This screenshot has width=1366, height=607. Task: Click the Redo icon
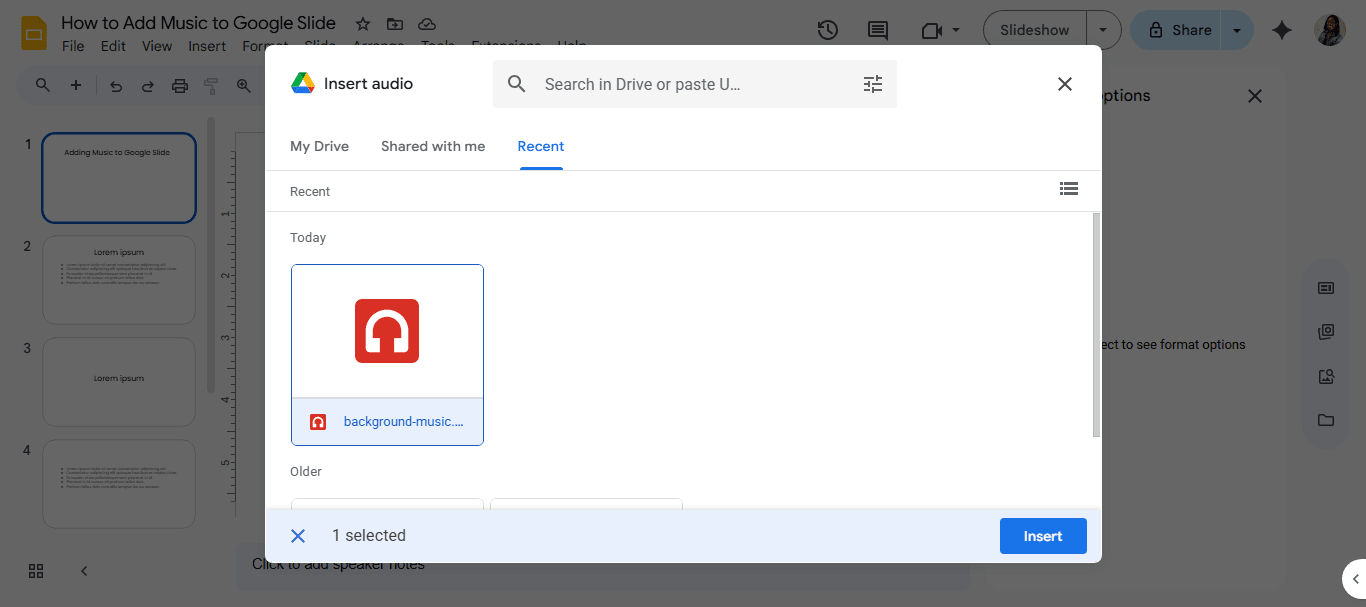(148, 86)
